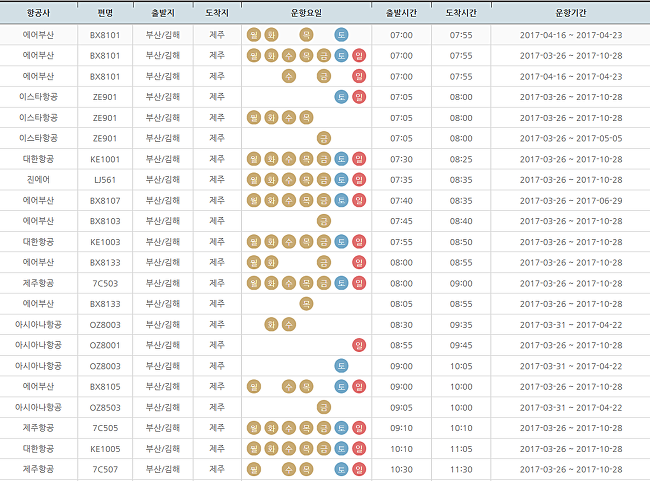The width and height of the screenshot is (650, 481).
Task: Select the blue 토 icon in LJ561 row
Action: (341, 180)
